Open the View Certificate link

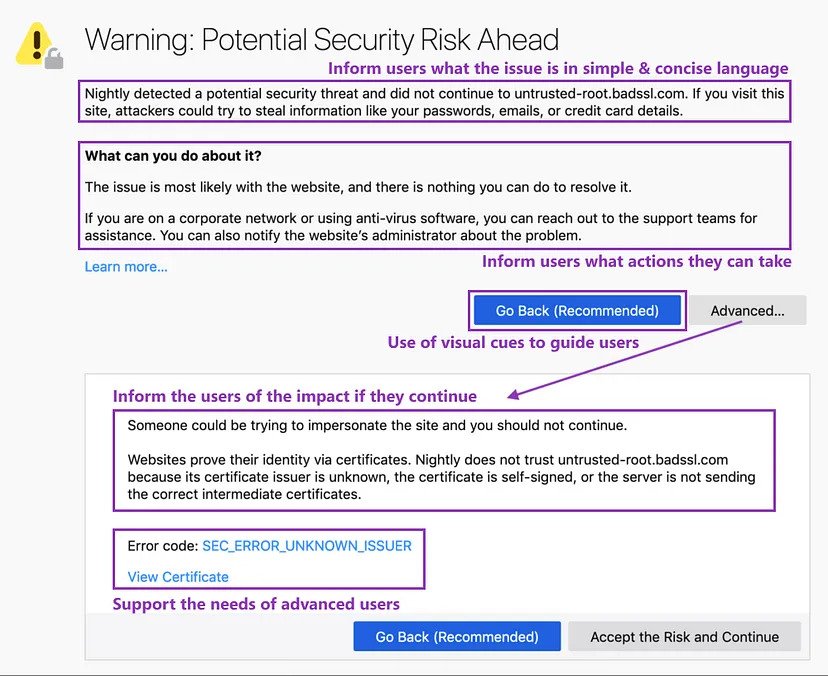(178, 577)
